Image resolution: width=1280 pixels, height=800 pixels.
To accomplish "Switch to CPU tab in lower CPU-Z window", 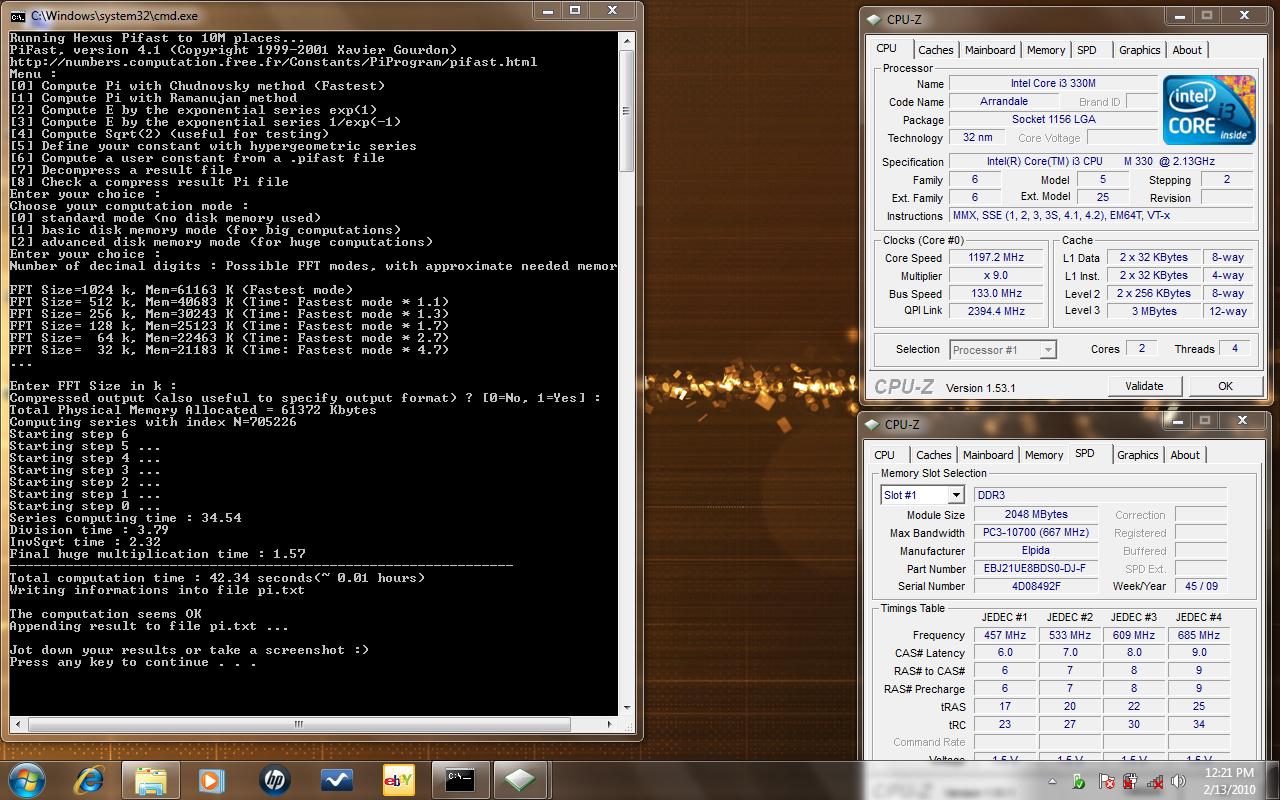I will [x=885, y=455].
